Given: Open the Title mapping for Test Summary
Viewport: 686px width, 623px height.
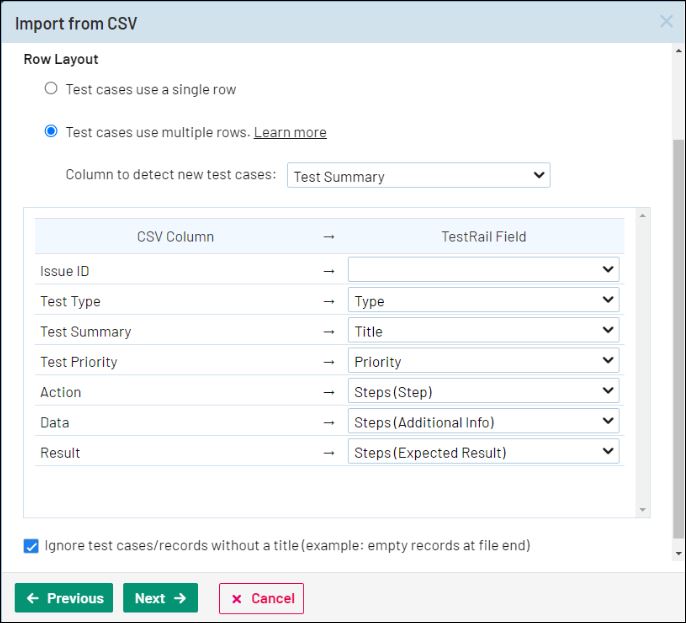Looking at the screenshot, I should coord(483,331).
